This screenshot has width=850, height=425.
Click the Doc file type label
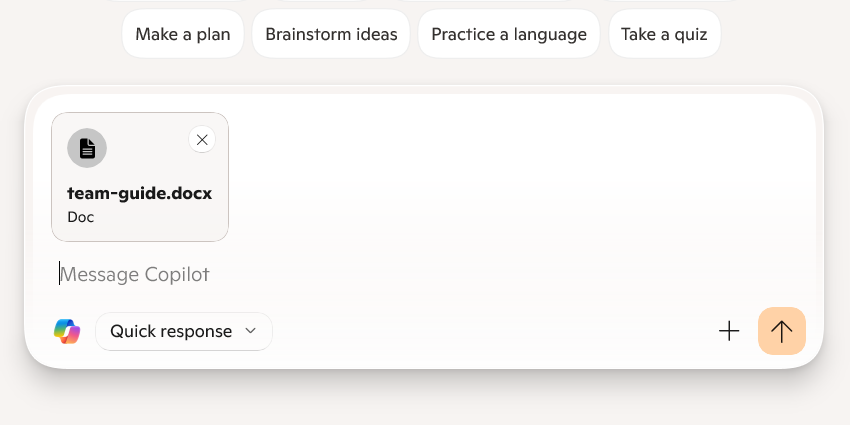81,216
